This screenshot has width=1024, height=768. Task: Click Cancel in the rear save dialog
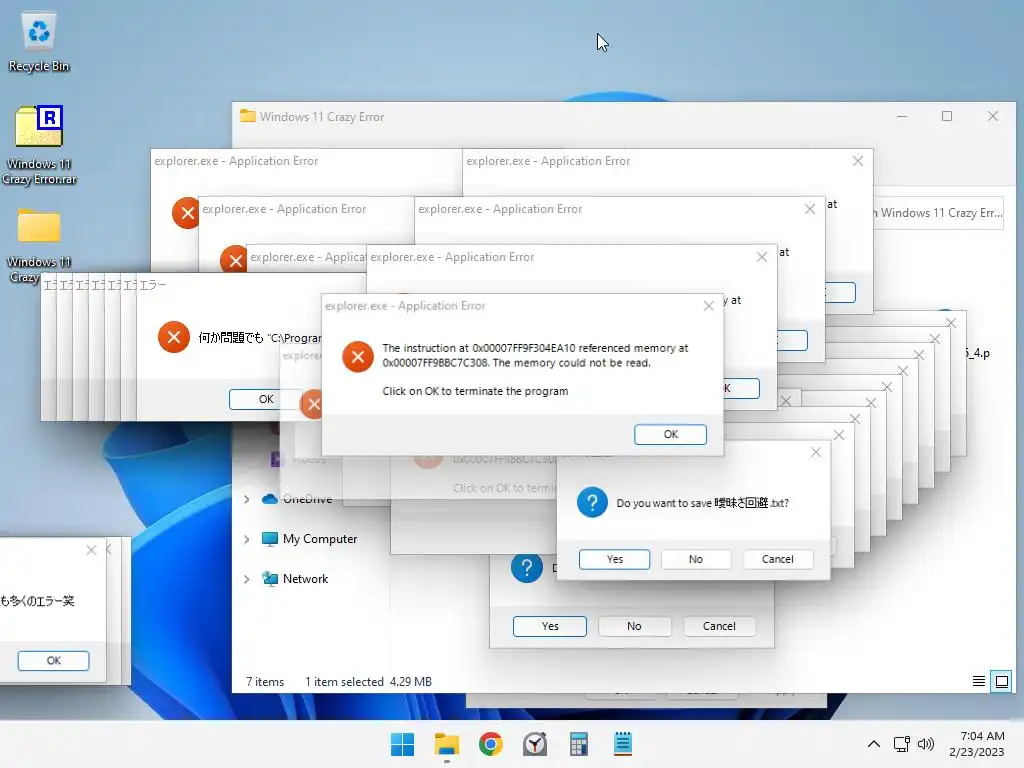coord(719,626)
